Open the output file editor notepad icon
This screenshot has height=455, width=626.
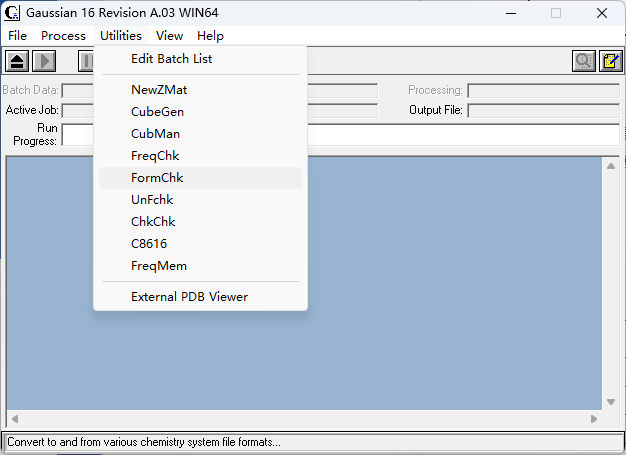(610, 62)
